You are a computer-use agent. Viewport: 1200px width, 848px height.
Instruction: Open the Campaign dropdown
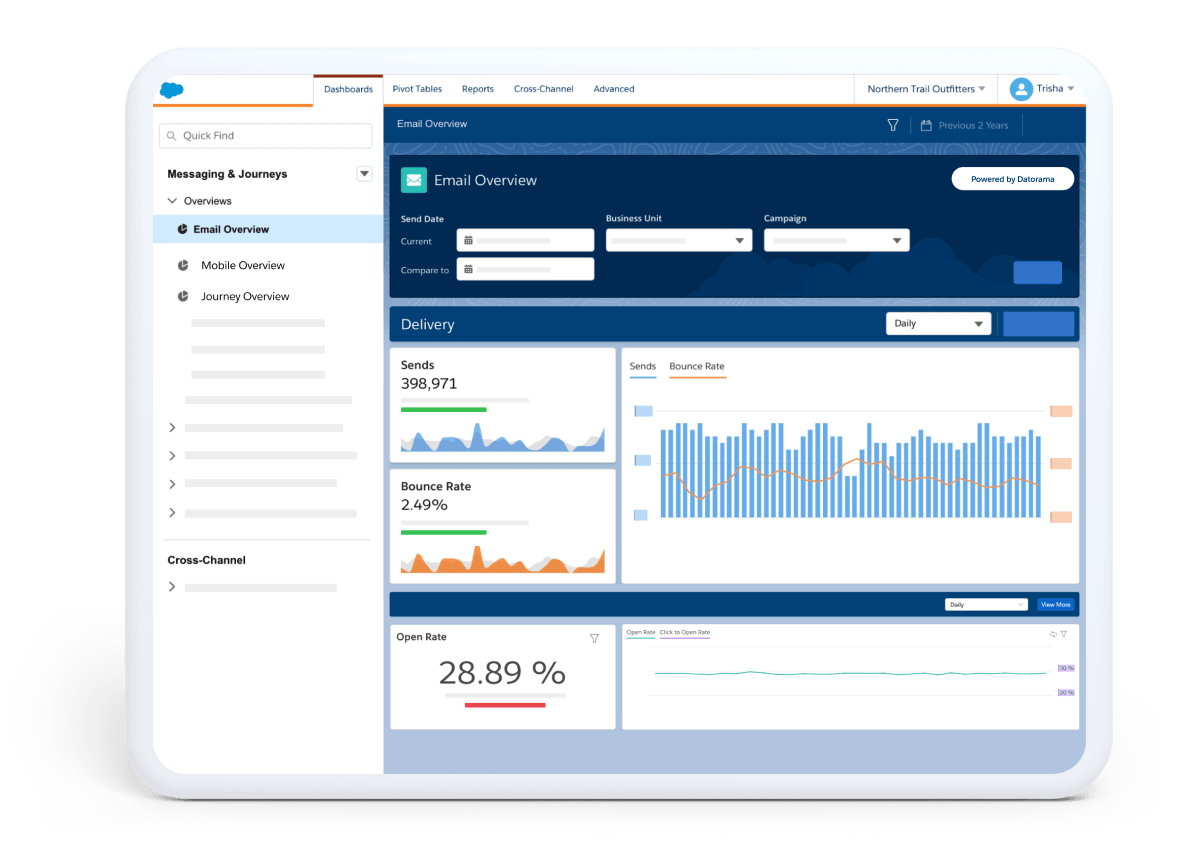(836, 240)
